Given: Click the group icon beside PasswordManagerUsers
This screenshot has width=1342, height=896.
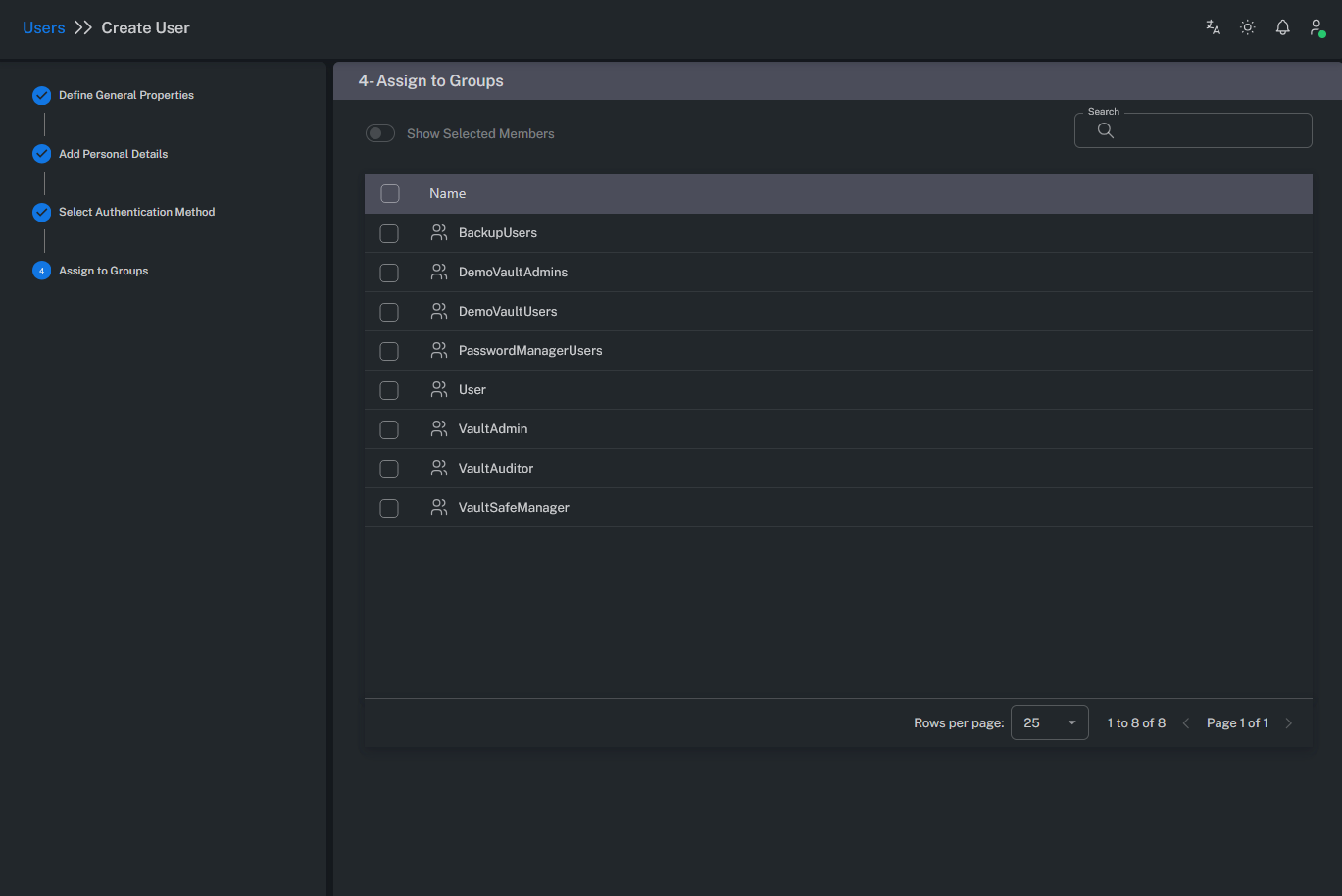Looking at the screenshot, I should pos(438,350).
